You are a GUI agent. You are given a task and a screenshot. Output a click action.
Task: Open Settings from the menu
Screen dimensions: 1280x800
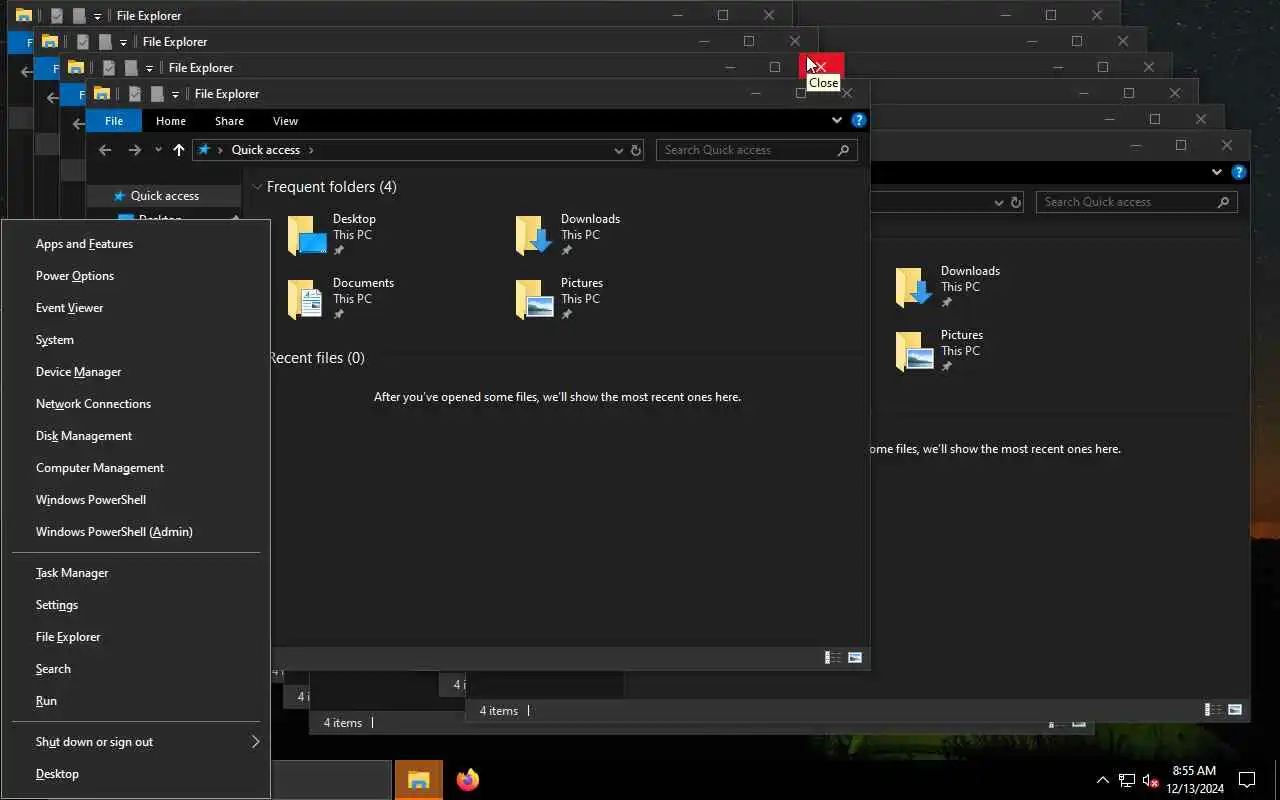[x=136, y=605]
